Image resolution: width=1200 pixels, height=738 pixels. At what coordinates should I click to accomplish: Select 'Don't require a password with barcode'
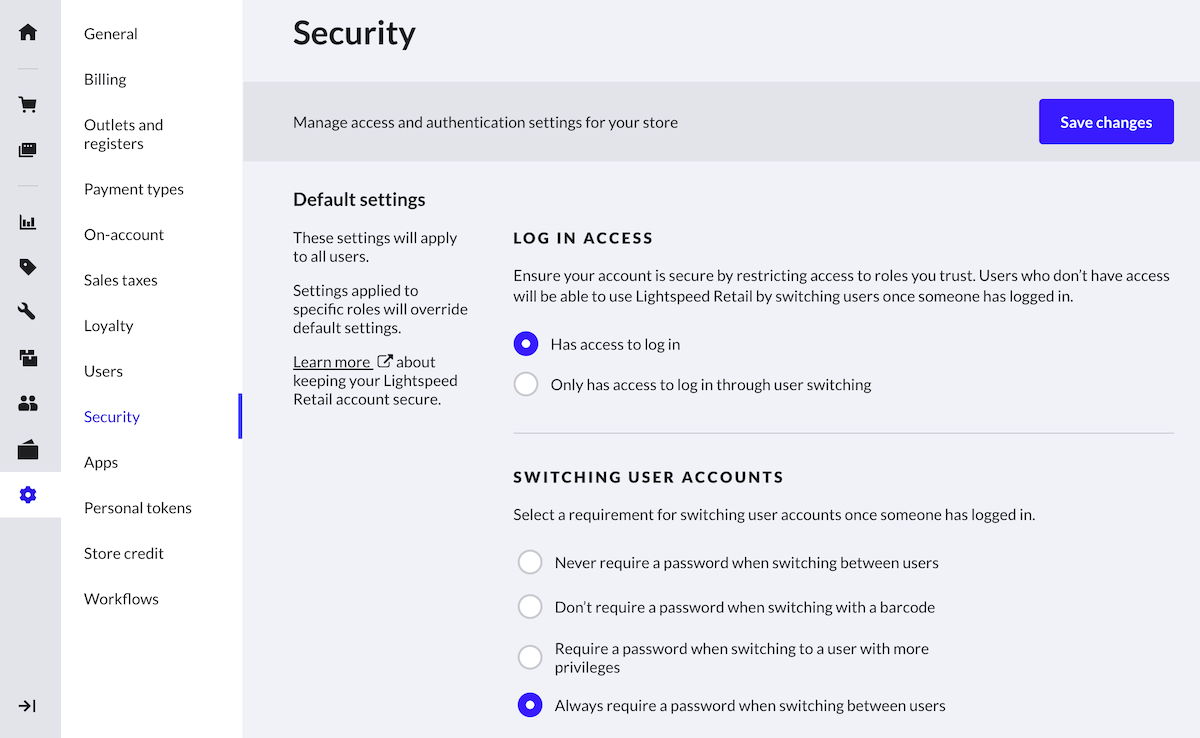530,607
